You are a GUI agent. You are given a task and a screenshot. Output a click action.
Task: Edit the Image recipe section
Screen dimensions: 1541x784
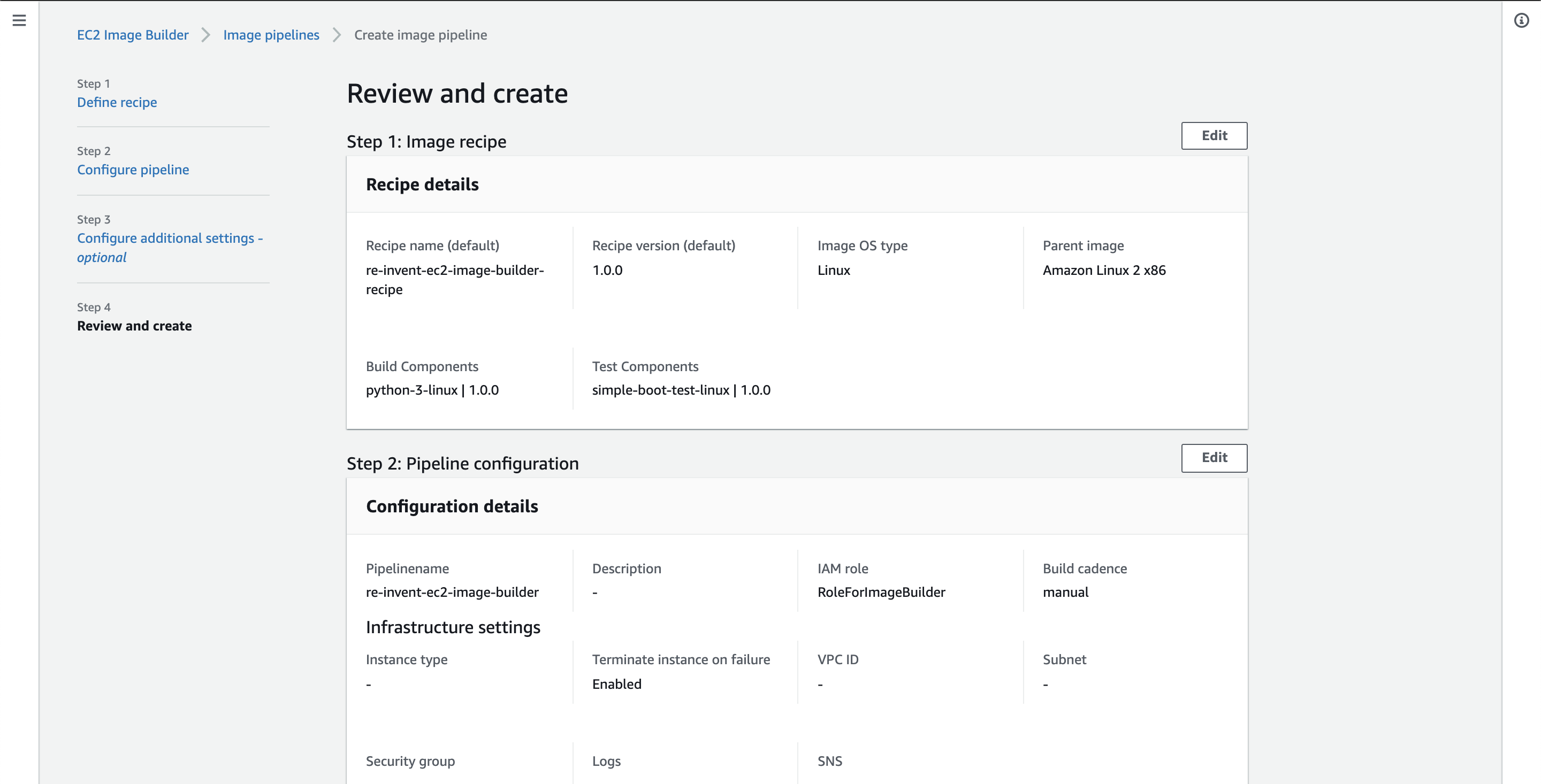point(1214,136)
